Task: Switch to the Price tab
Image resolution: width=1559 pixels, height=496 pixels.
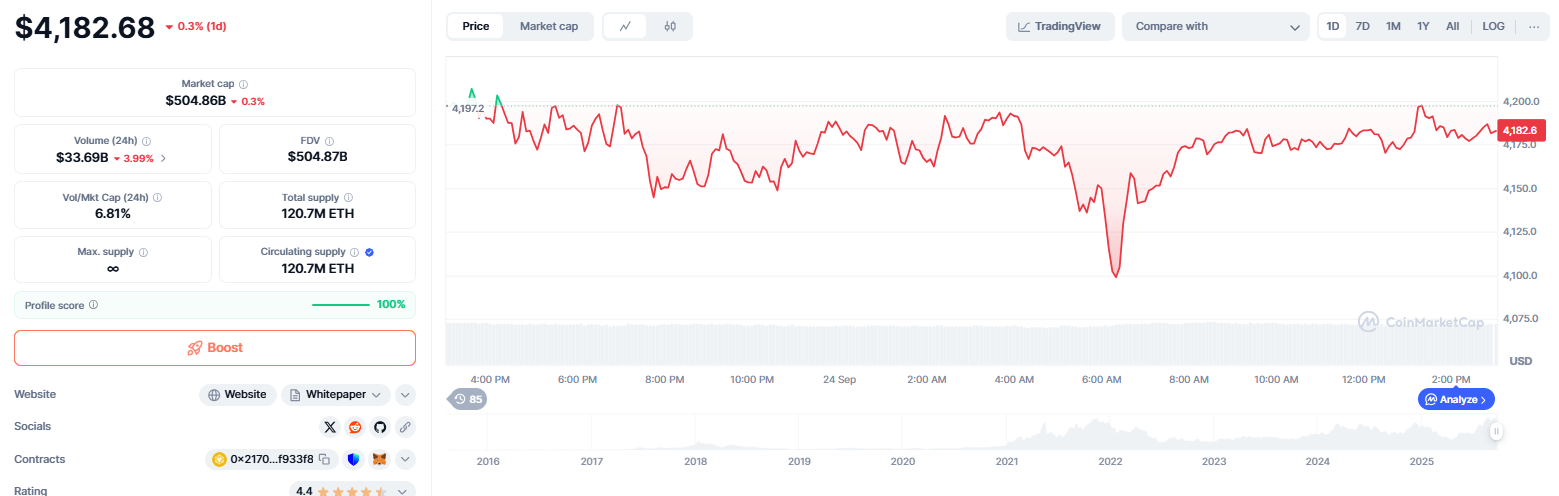Action: point(476,26)
